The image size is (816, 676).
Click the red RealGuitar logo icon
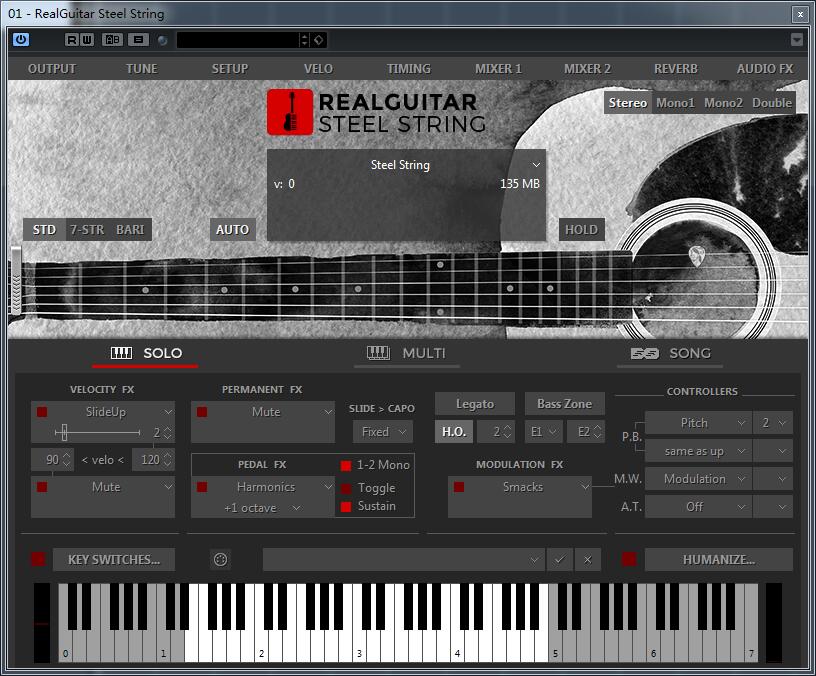[290, 112]
